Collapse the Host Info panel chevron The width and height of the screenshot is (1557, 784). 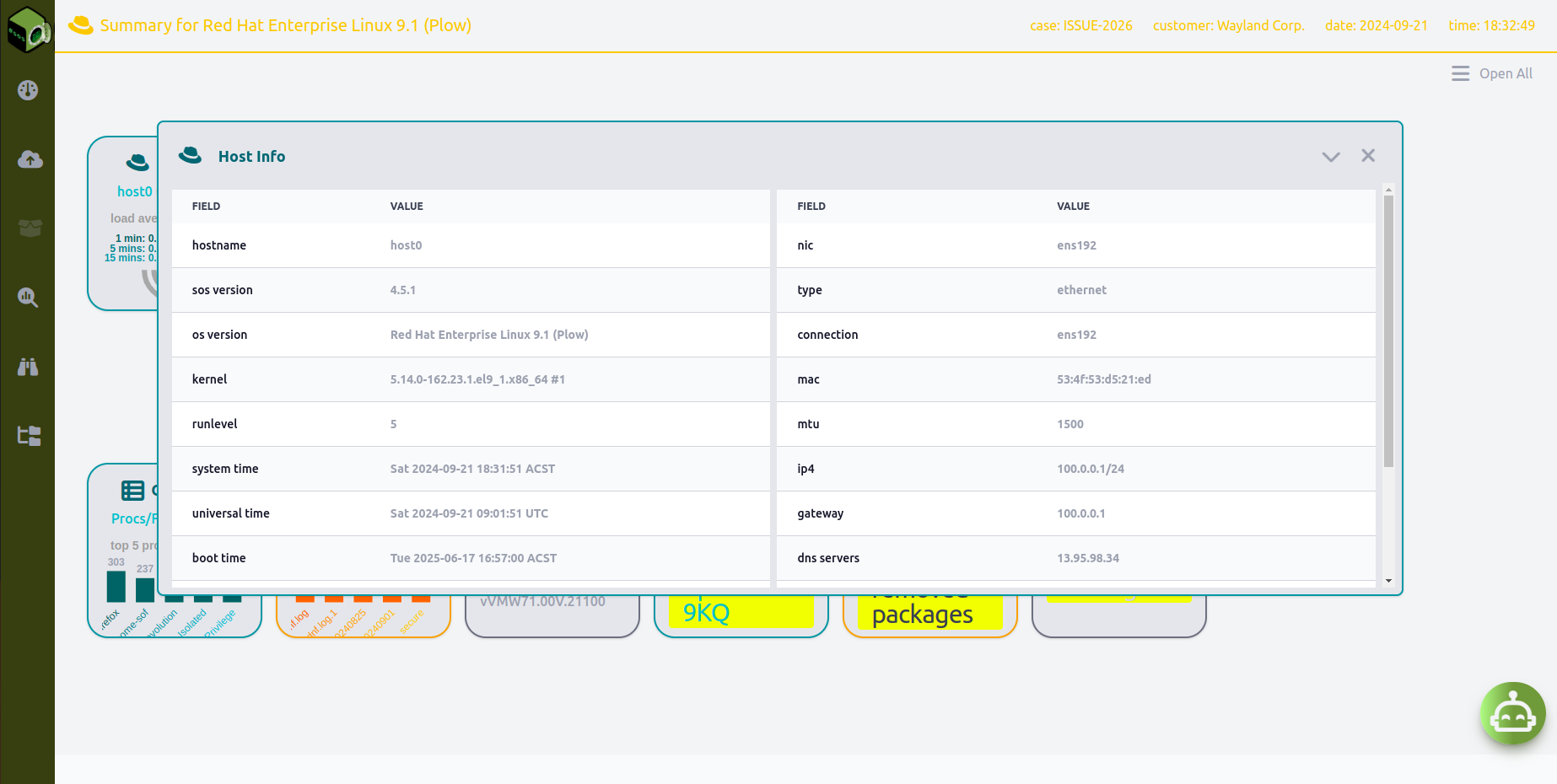coord(1331,157)
